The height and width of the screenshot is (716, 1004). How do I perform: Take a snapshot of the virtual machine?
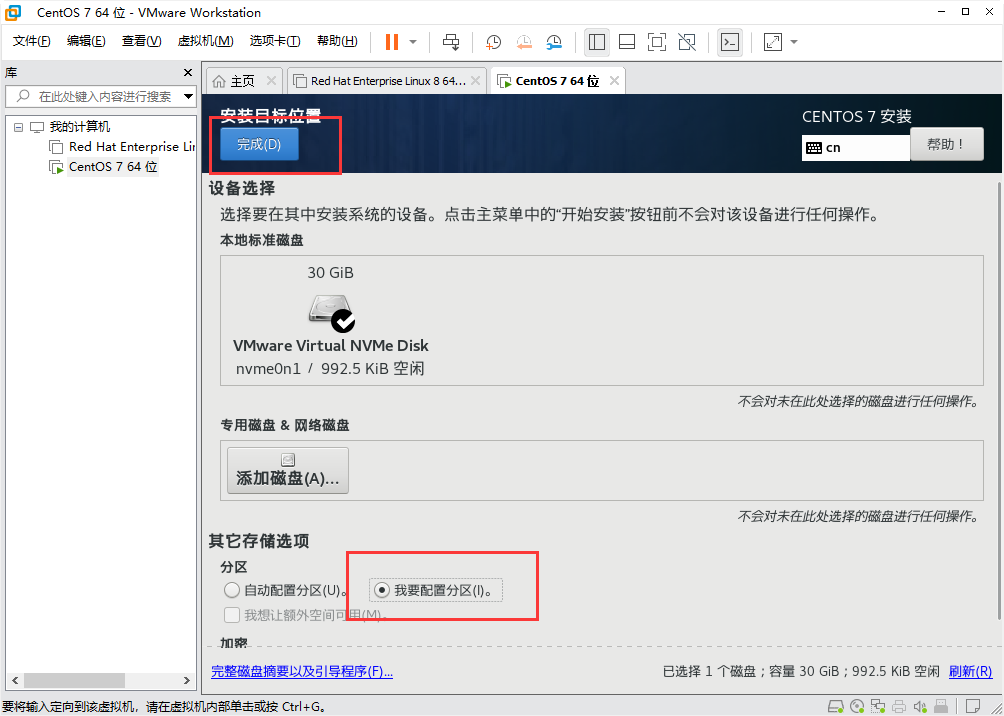click(493, 42)
